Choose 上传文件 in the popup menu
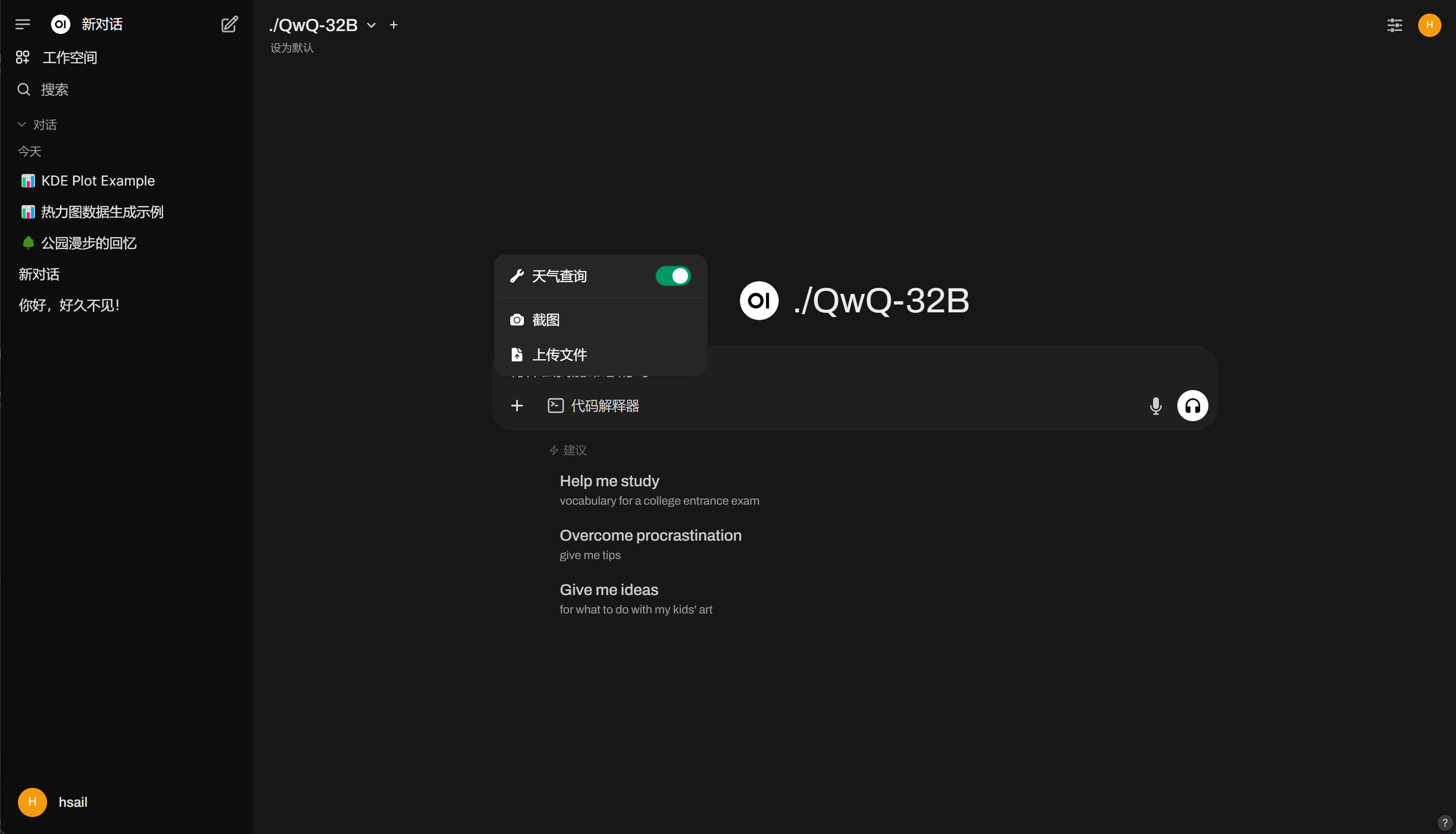 pyautogui.click(x=600, y=355)
